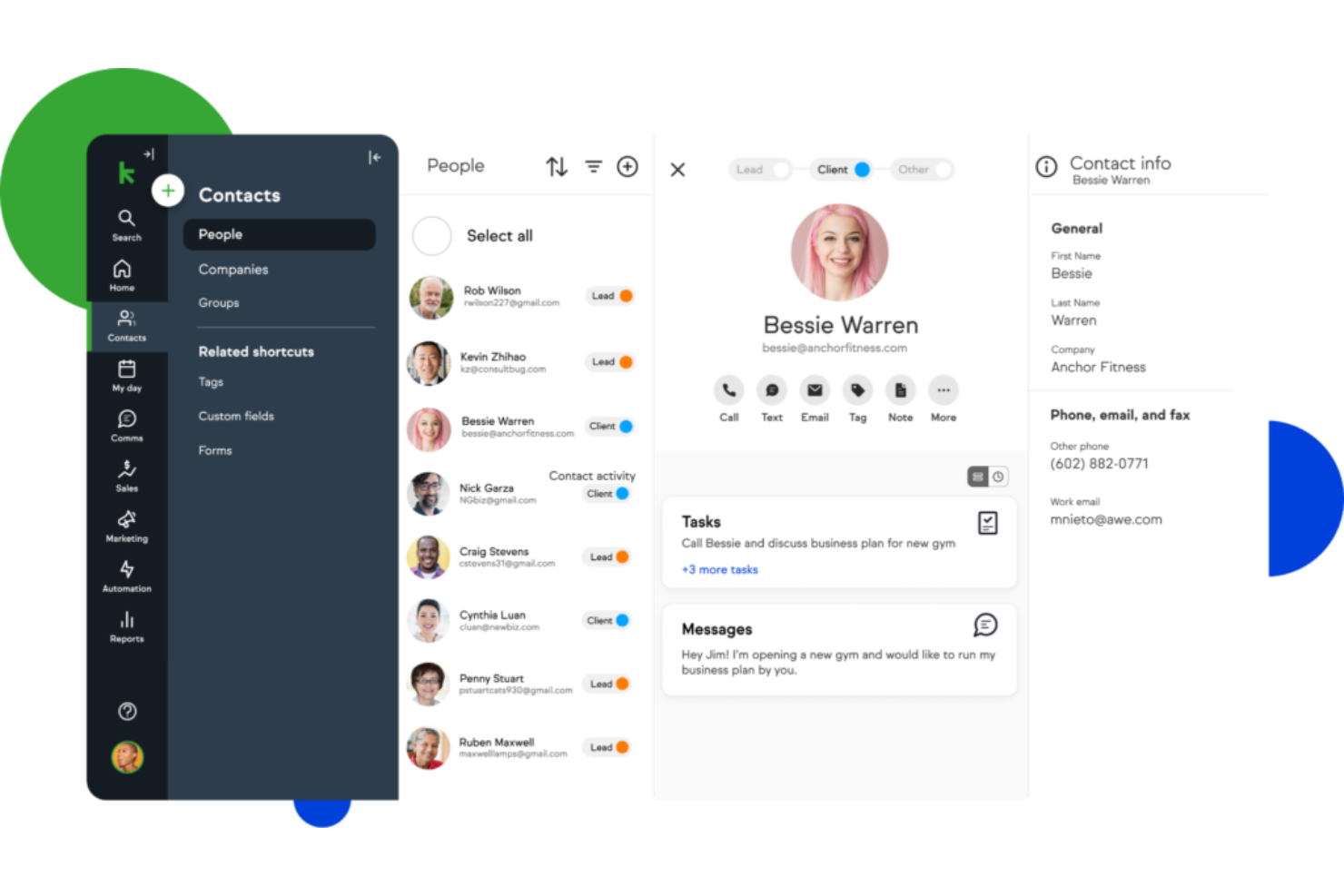
Task: Collapse the Contacts panel with the arrow
Action: (375, 156)
